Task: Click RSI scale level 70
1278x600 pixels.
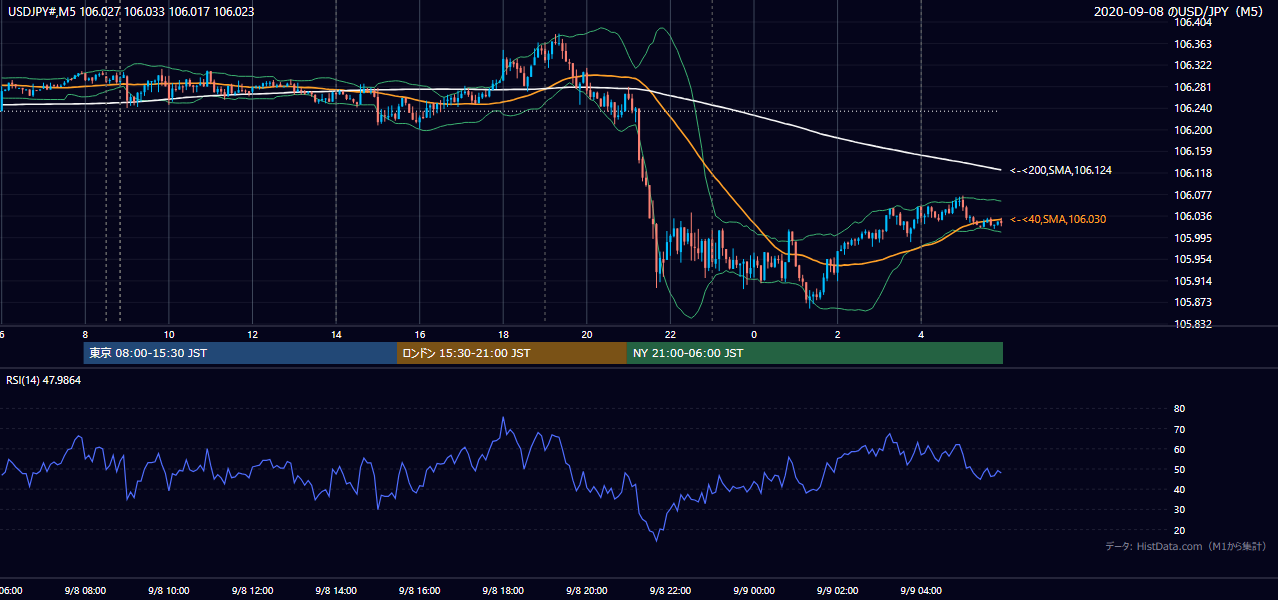Action: (1179, 429)
